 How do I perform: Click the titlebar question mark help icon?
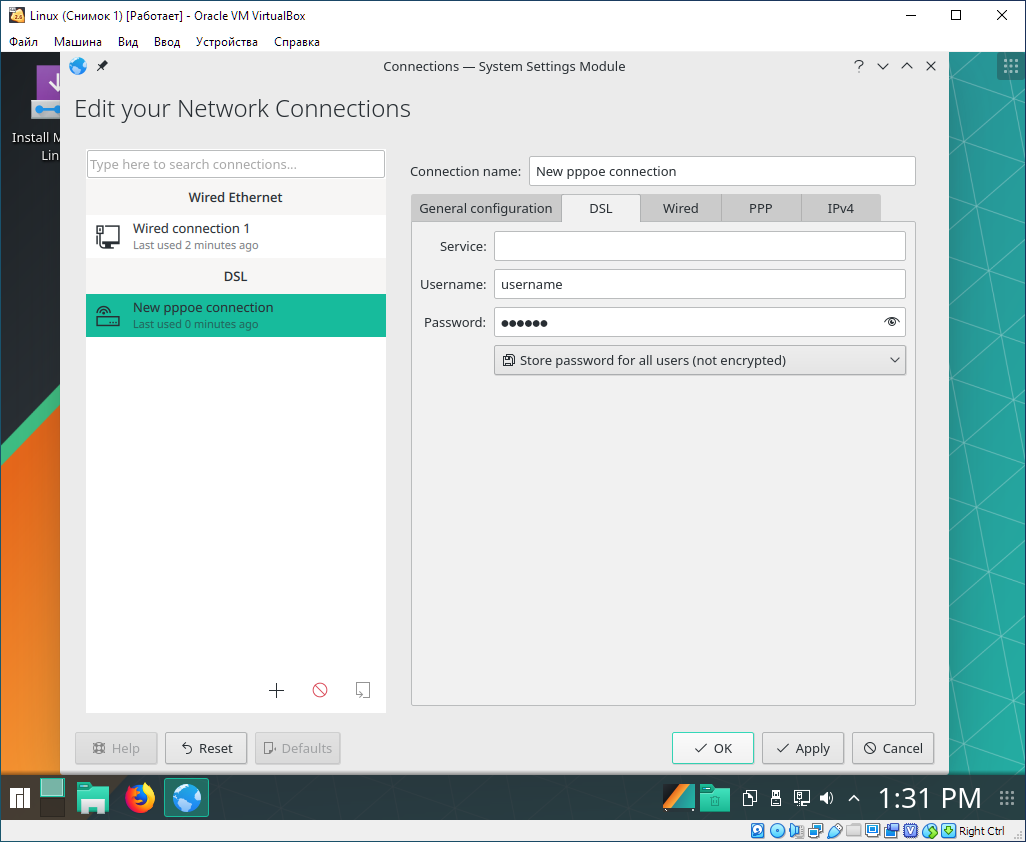click(x=858, y=66)
